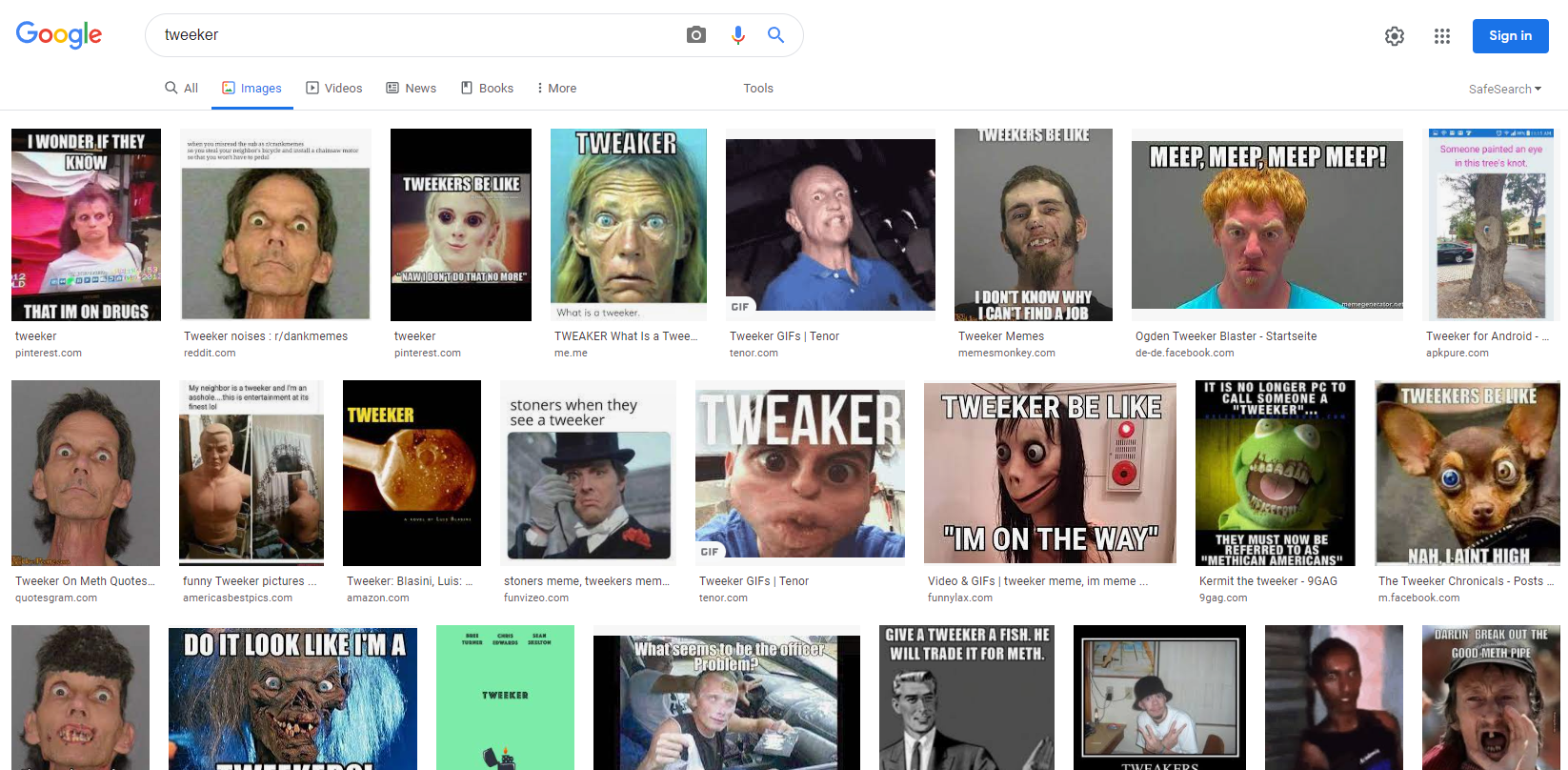The image size is (1568, 770).
Task: Open the 'Nah, I ain't high' dog thumbnail
Action: (1467, 473)
